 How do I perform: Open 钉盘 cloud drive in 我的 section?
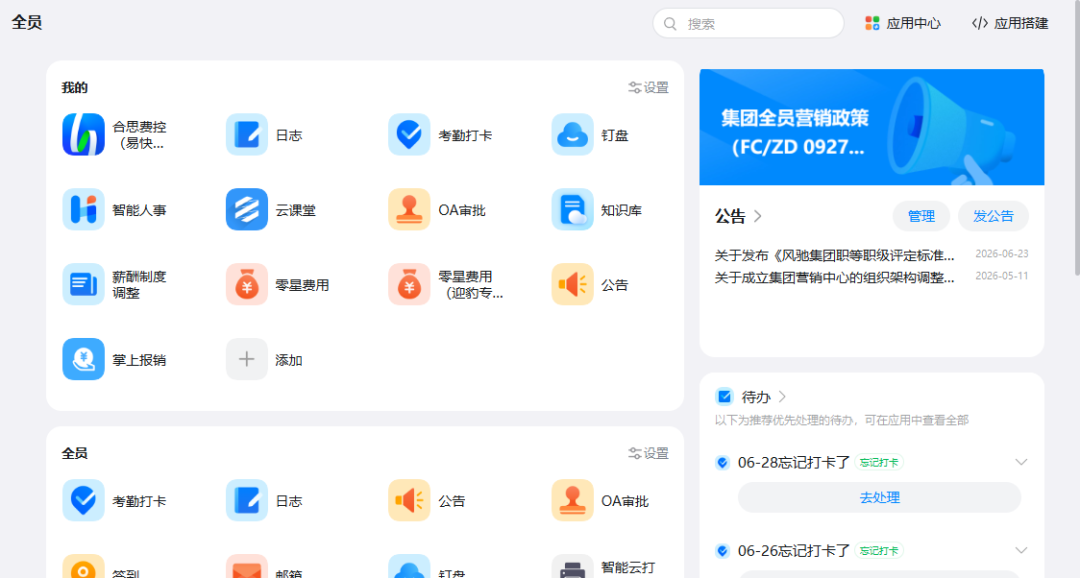(572, 135)
